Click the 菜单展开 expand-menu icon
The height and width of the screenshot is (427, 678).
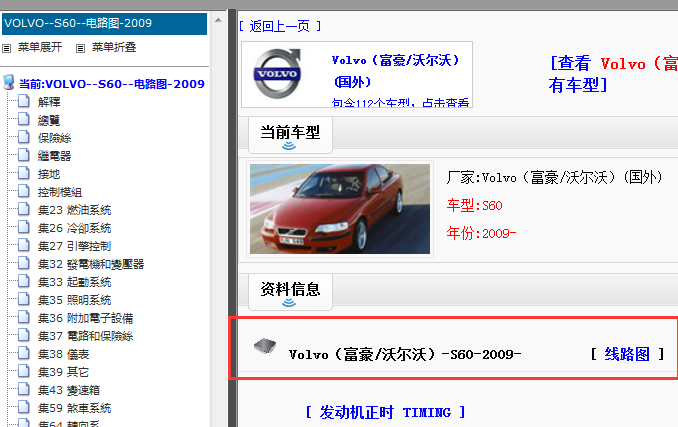click(6, 48)
